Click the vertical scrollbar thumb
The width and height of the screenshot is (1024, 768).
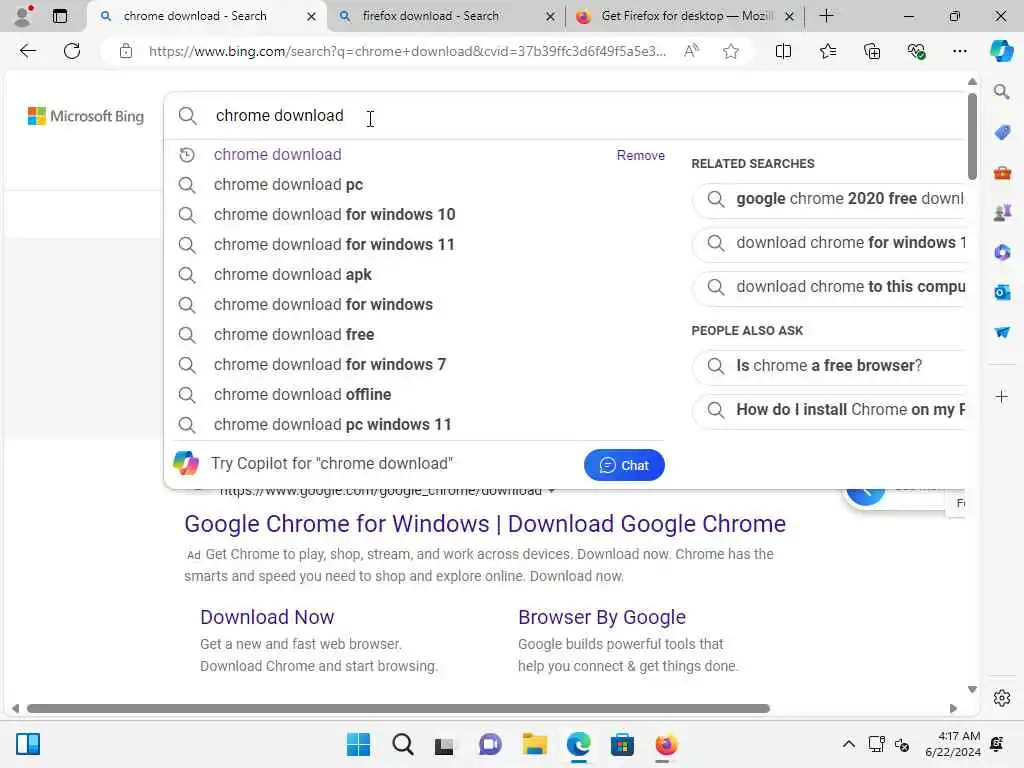pos(972,136)
